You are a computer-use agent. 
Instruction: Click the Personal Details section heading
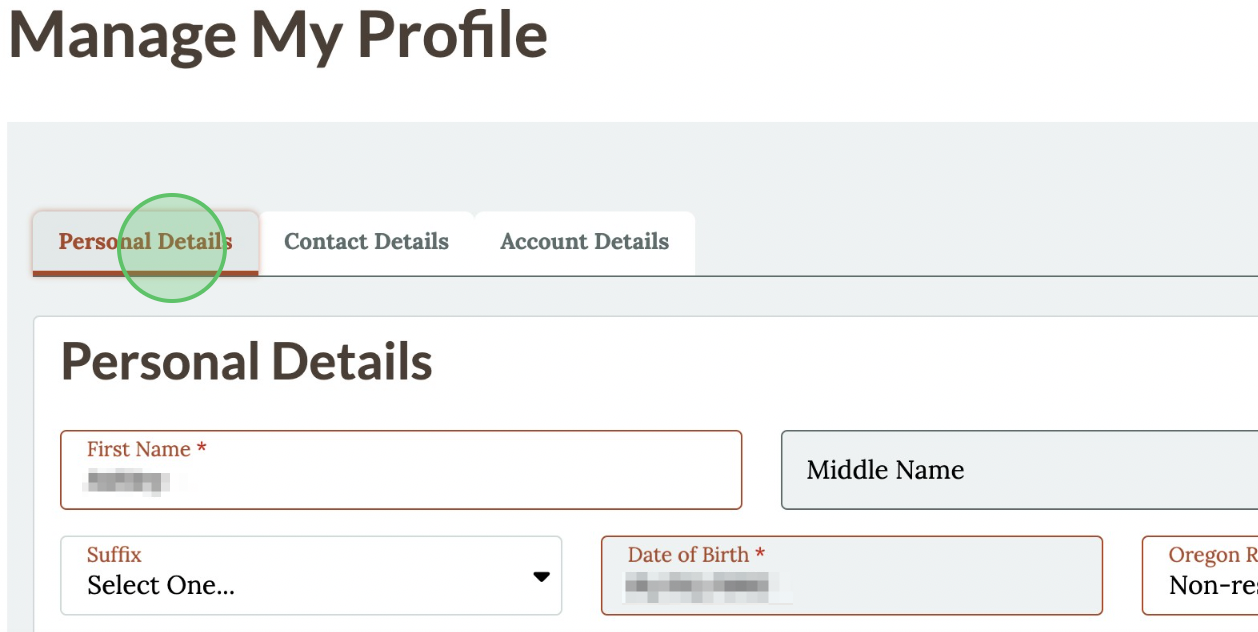pyautogui.click(x=247, y=361)
